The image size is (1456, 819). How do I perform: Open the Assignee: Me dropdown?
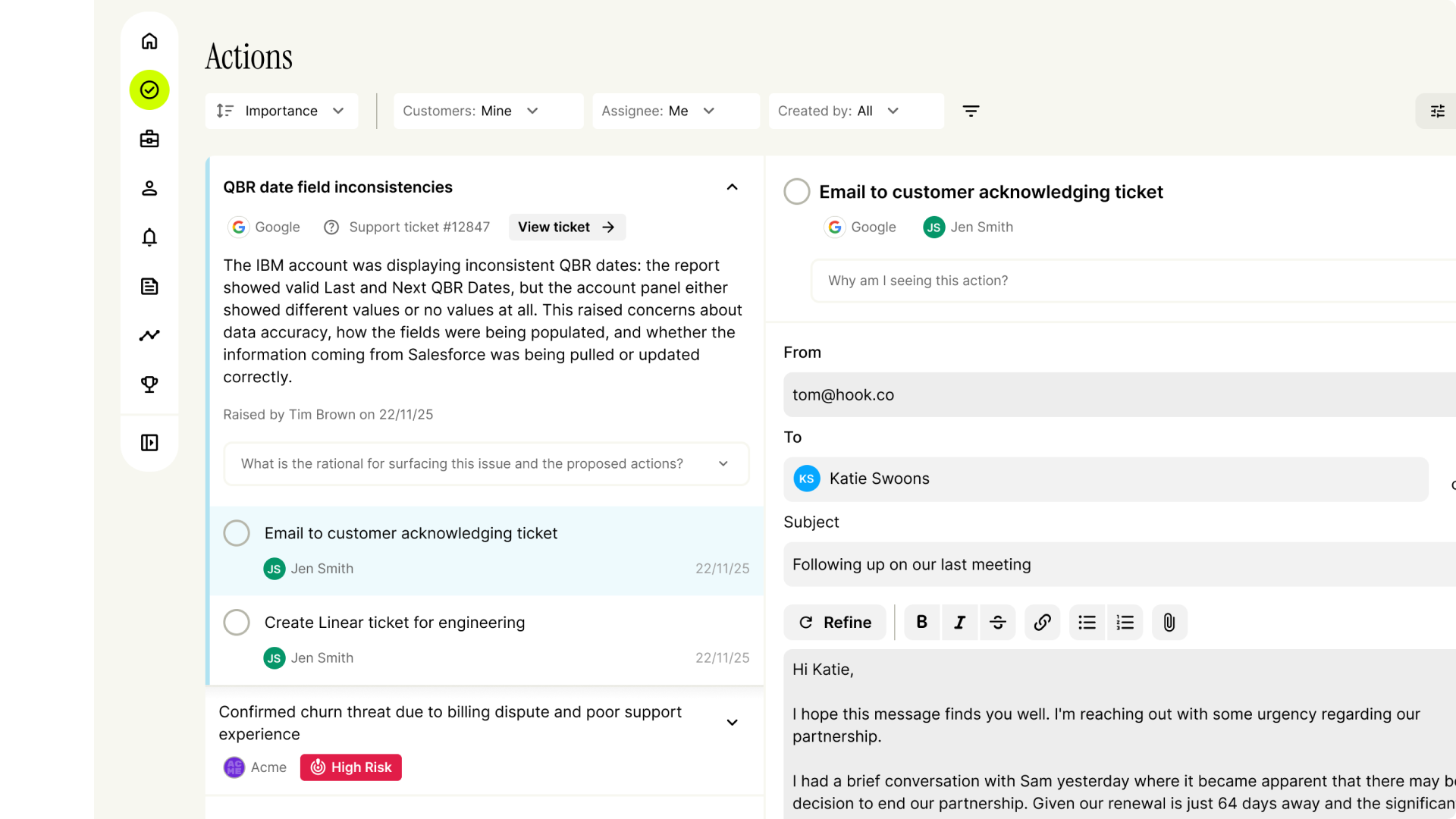point(676,111)
